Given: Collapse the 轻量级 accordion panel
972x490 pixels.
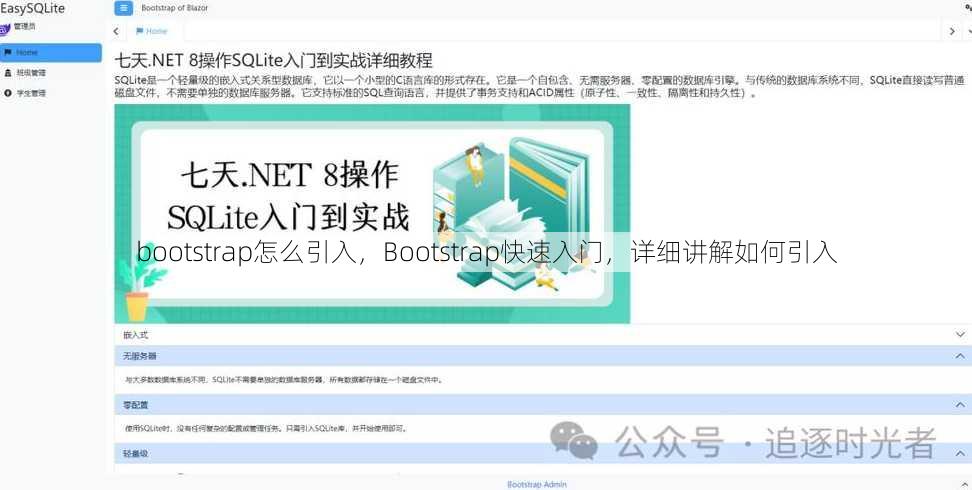Looking at the screenshot, I should pyautogui.click(x=543, y=453).
